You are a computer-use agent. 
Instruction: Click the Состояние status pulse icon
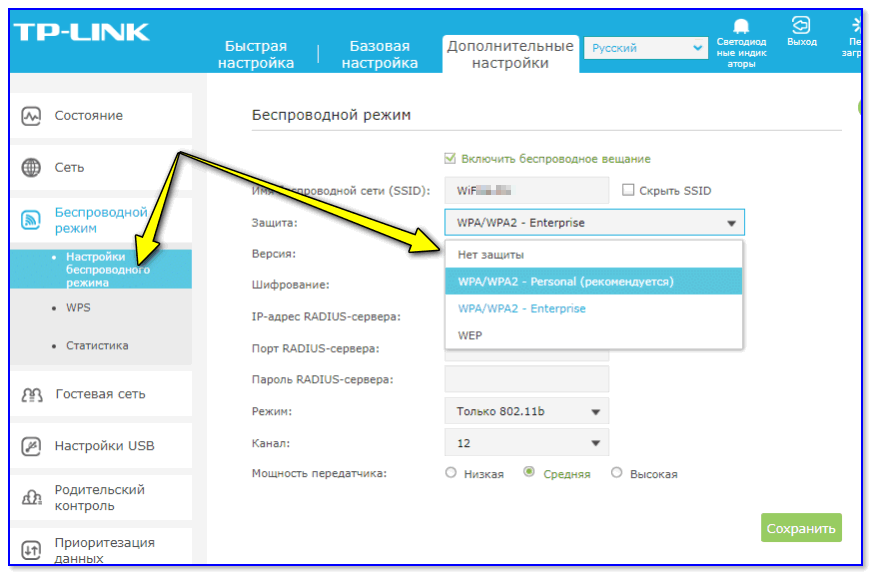click(31, 116)
